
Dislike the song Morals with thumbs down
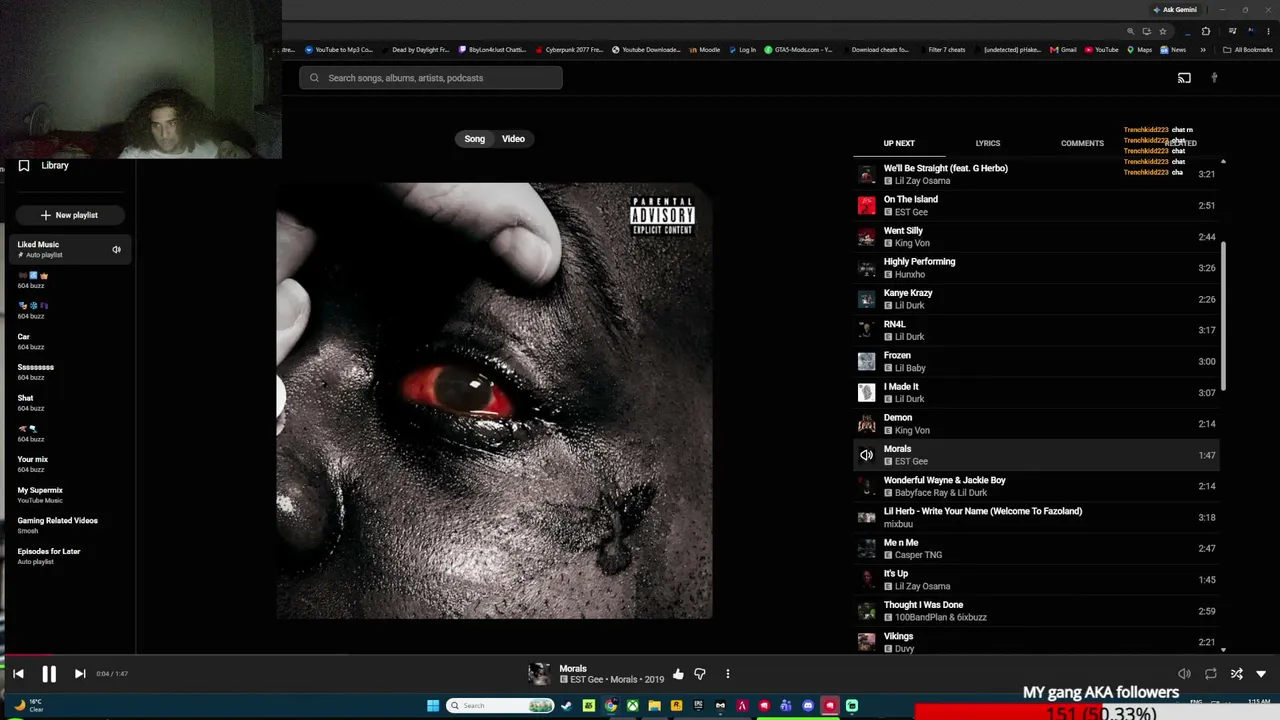700,674
